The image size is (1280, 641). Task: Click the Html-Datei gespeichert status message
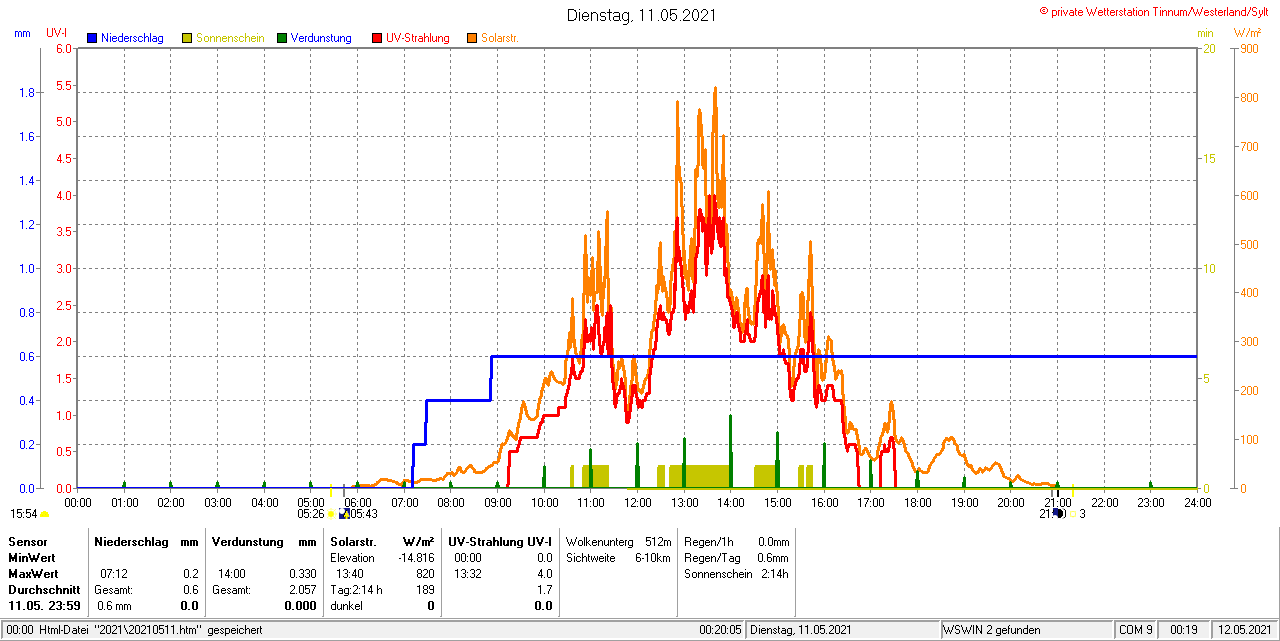click(151, 630)
